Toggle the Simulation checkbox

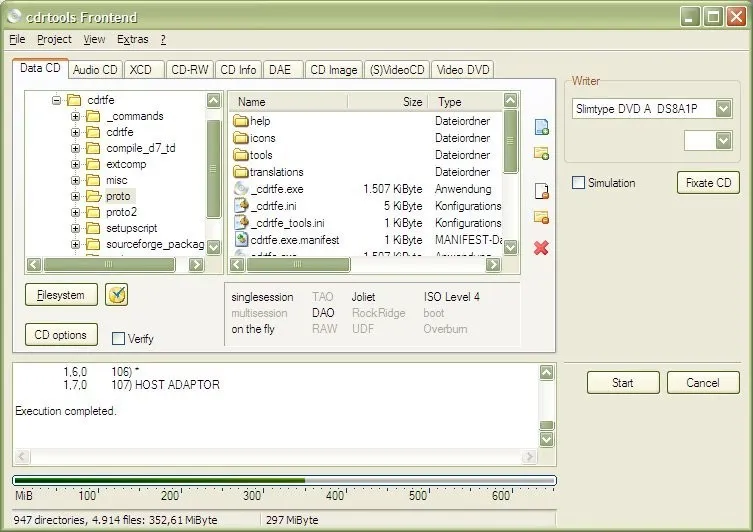click(x=579, y=183)
